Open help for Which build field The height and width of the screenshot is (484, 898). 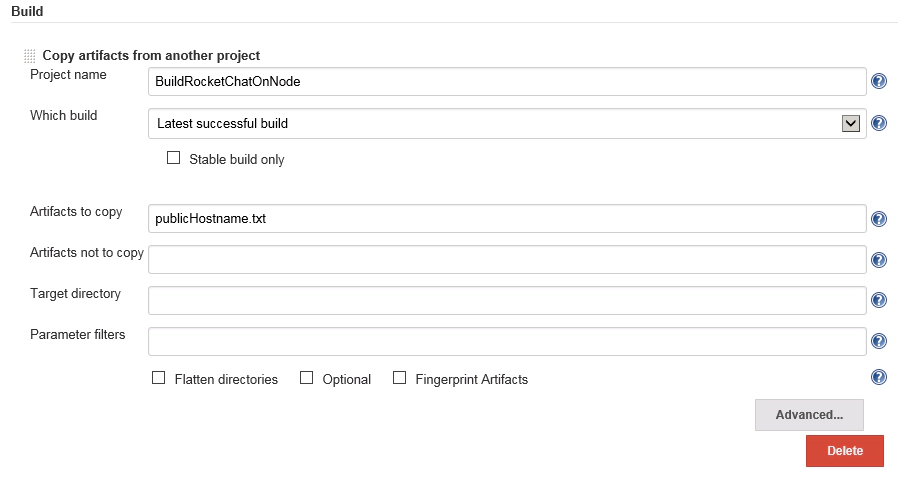coord(879,123)
